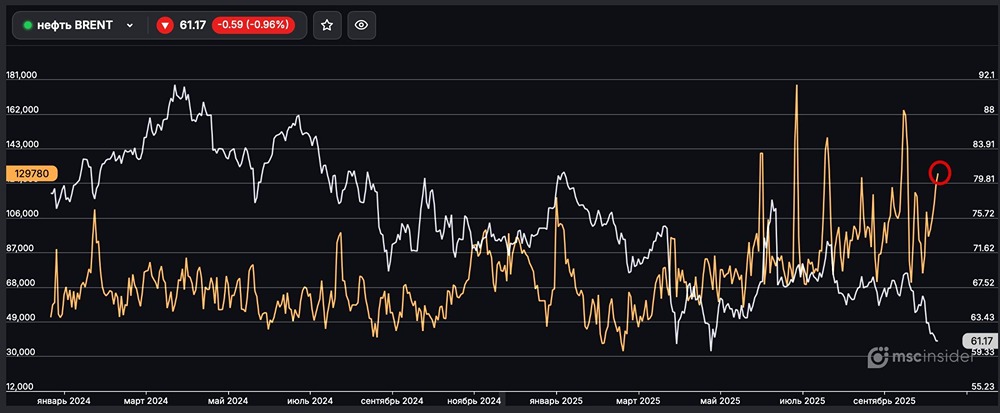Click the orange 129780 axis value label

[32, 173]
